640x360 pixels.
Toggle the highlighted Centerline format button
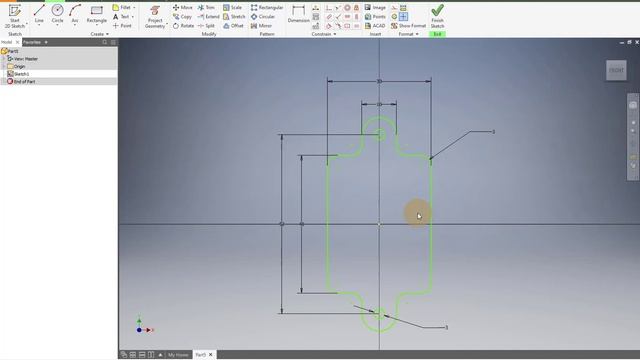pyautogui.click(x=403, y=17)
